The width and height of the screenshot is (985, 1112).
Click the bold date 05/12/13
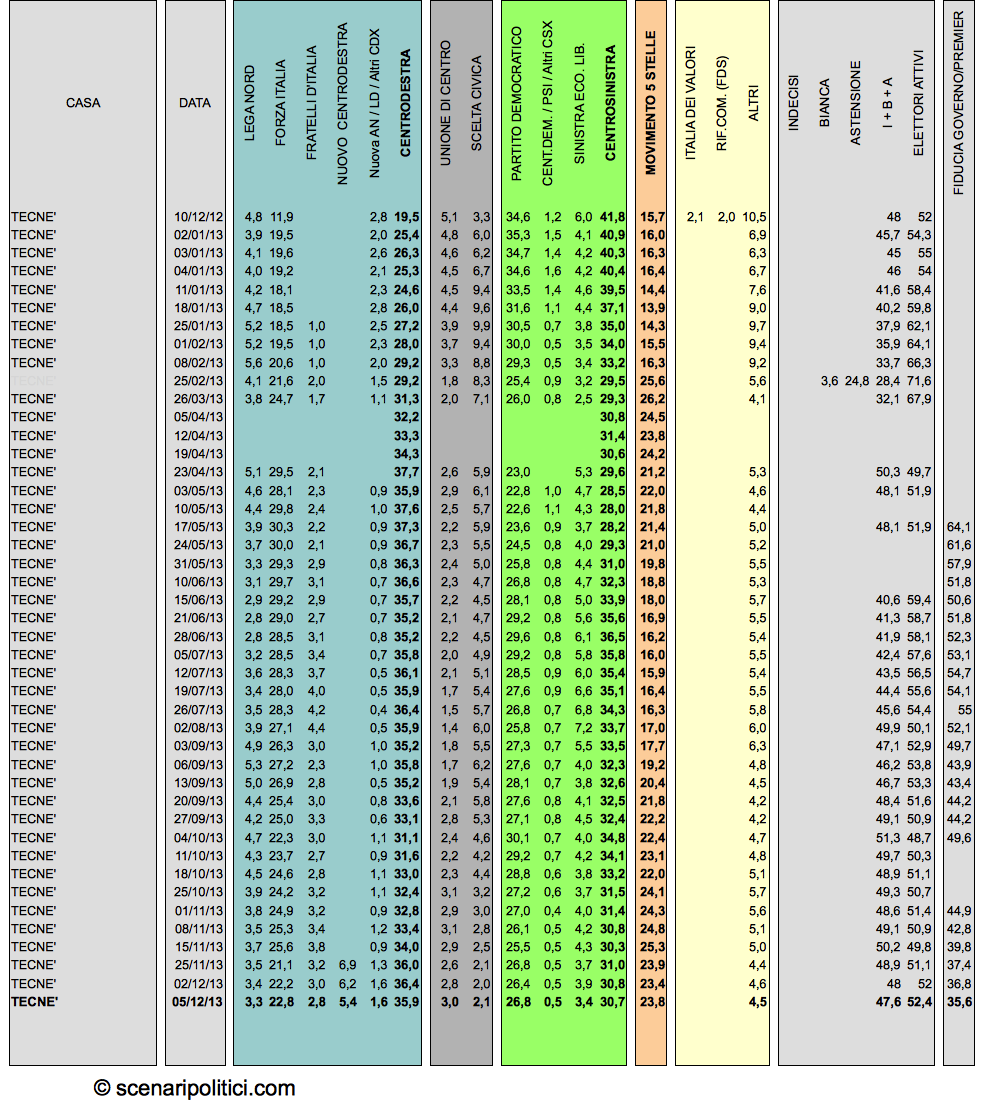pyautogui.click(x=198, y=1002)
